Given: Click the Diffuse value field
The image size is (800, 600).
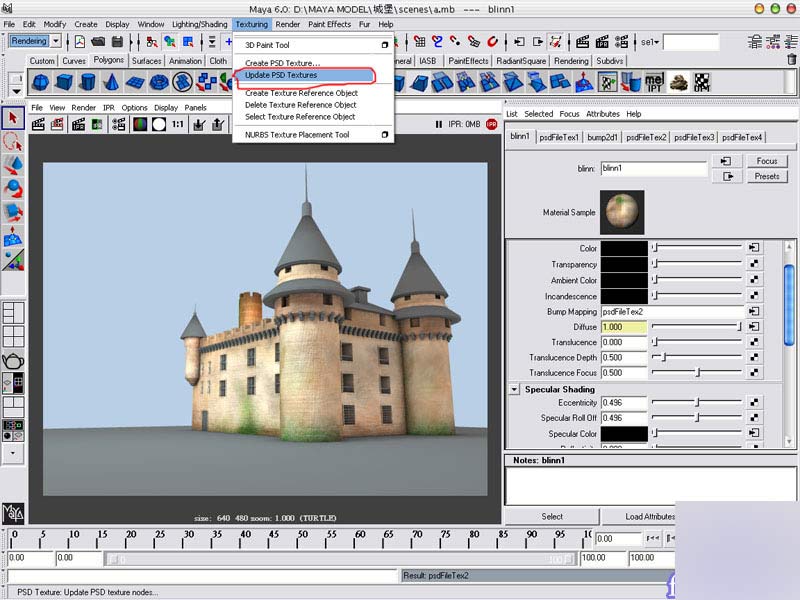Looking at the screenshot, I should (624, 327).
